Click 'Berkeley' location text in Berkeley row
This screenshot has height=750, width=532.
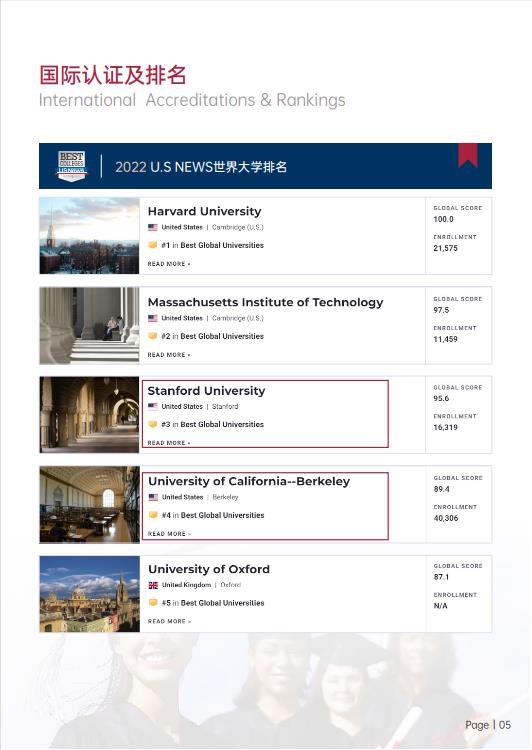[x=225, y=497]
